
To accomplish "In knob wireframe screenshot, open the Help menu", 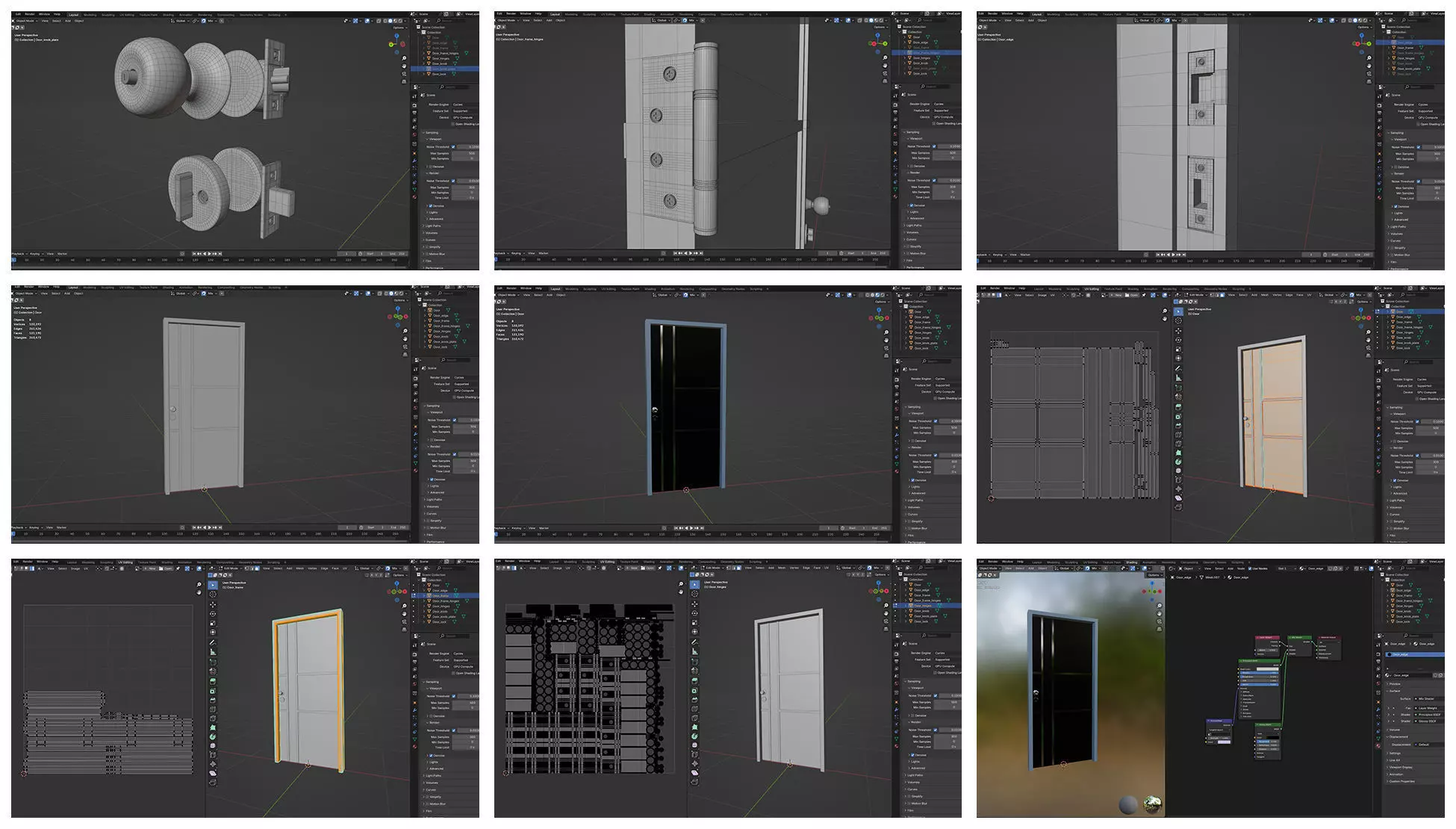I will point(57,14).
